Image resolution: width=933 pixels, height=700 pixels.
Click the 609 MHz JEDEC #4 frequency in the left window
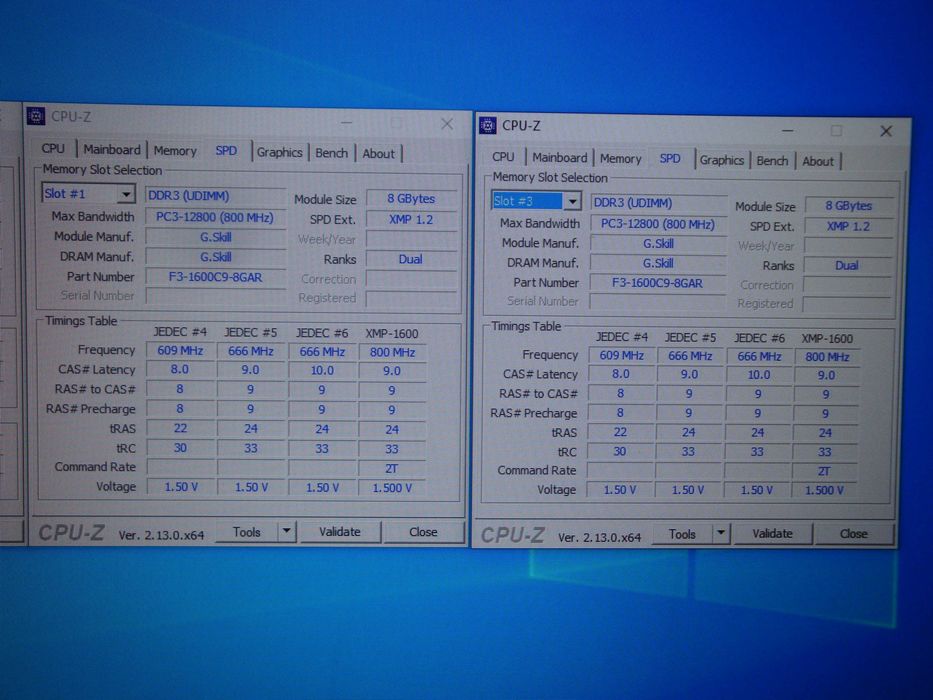[180, 351]
